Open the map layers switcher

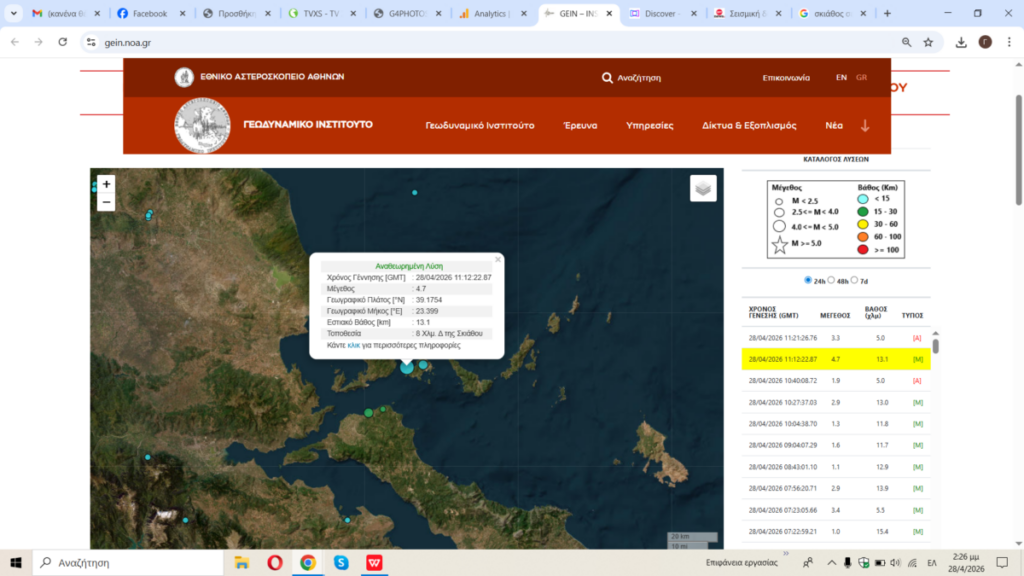point(703,188)
